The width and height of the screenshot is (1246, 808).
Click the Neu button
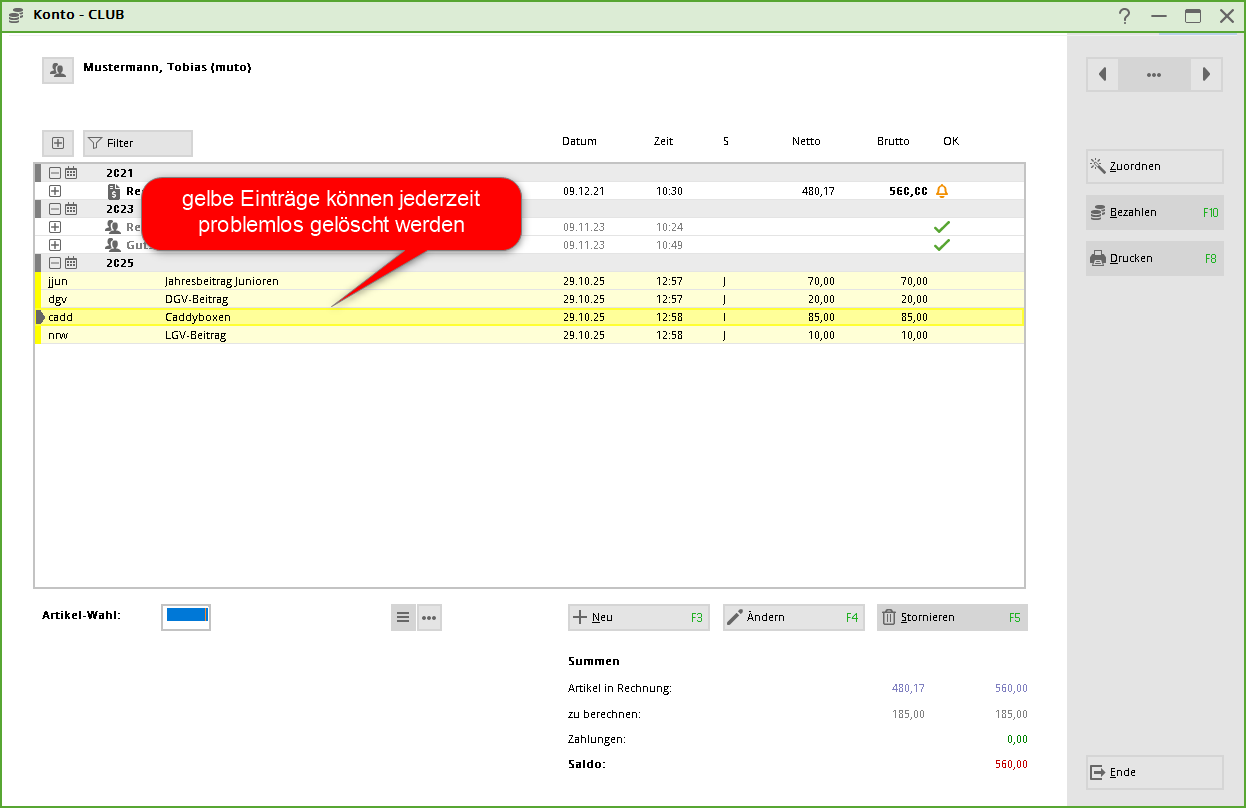pyautogui.click(x=638, y=618)
